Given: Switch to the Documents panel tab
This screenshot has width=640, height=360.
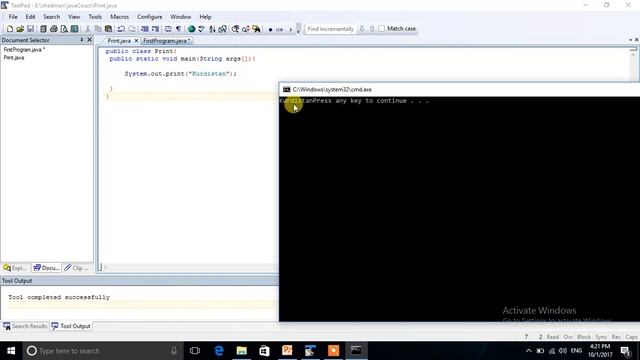Looking at the screenshot, I should point(46,268).
